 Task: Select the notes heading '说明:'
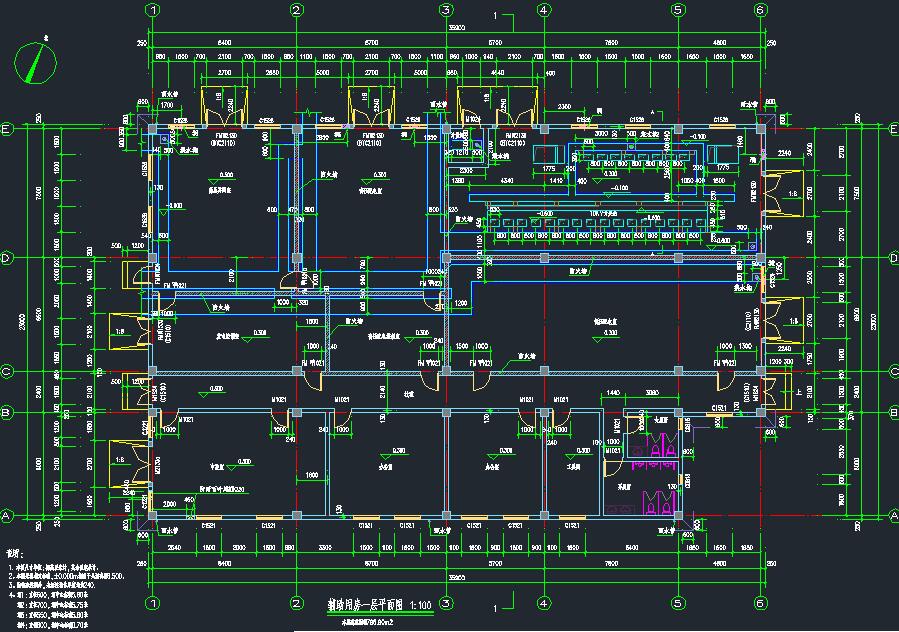(x=15, y=554)
